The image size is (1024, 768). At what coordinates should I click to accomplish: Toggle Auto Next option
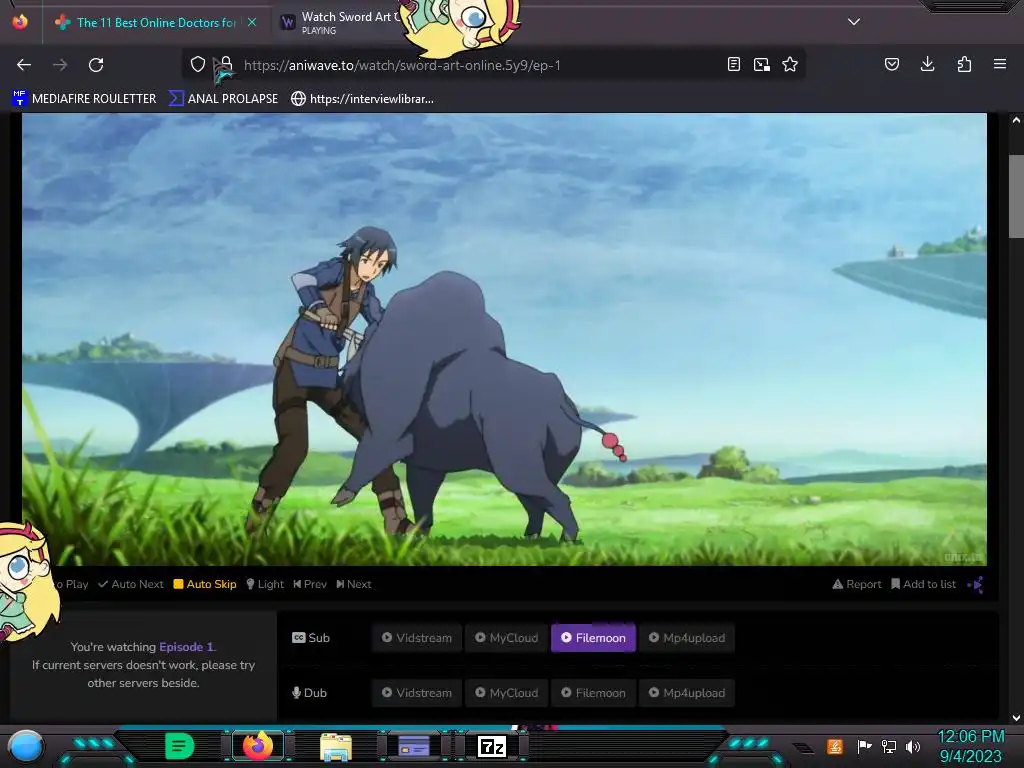pos(131,584)
